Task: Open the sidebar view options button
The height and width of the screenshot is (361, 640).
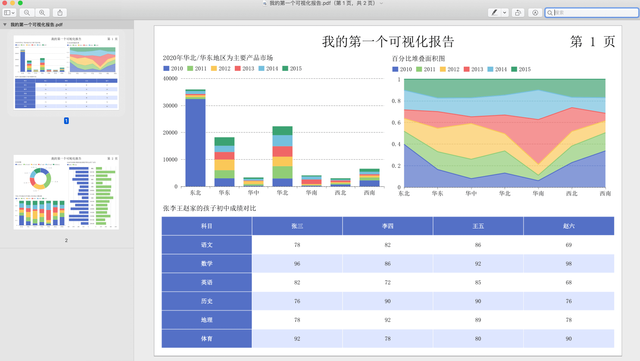Action: pyautogui.click(x=9, y=13)
